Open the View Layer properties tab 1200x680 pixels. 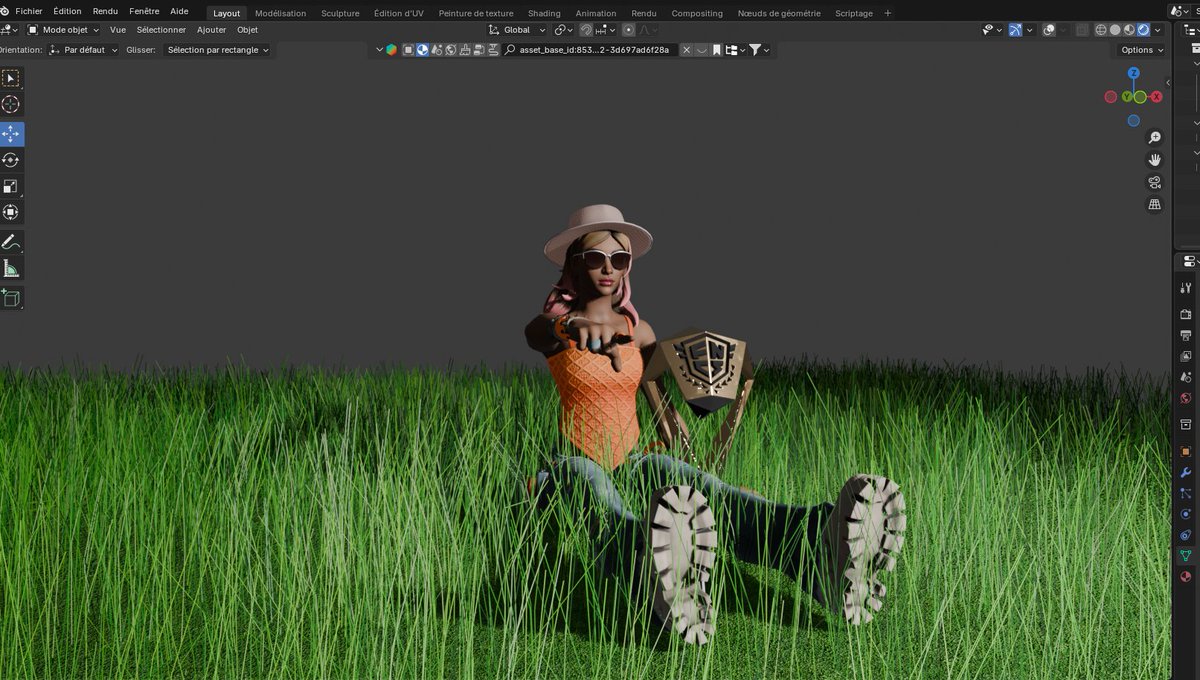pos(1186,356)
